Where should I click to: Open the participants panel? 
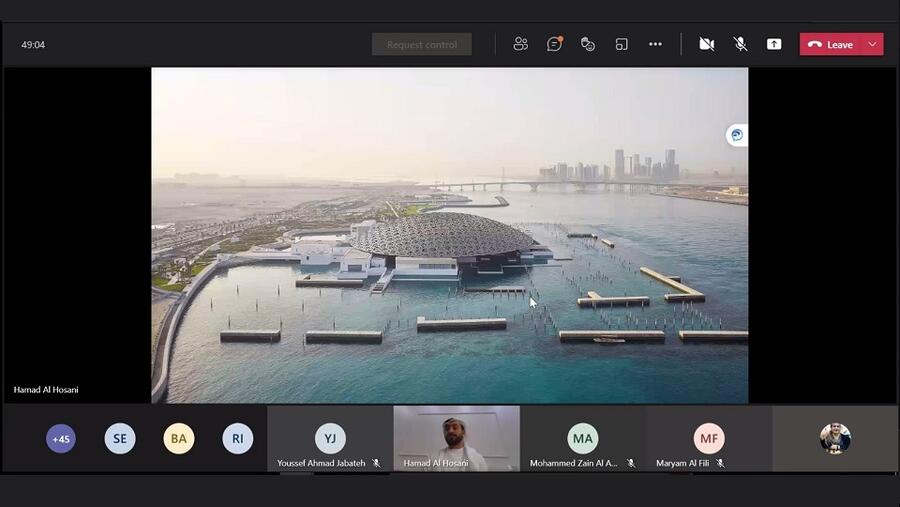520,44
